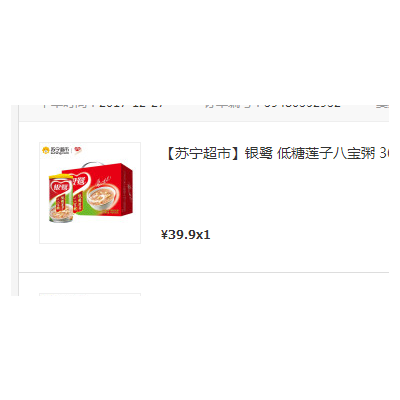
Task: Open the 银鹭 低糖莲子八宝粥 product thumbnail
Action: tap(90, 193)
